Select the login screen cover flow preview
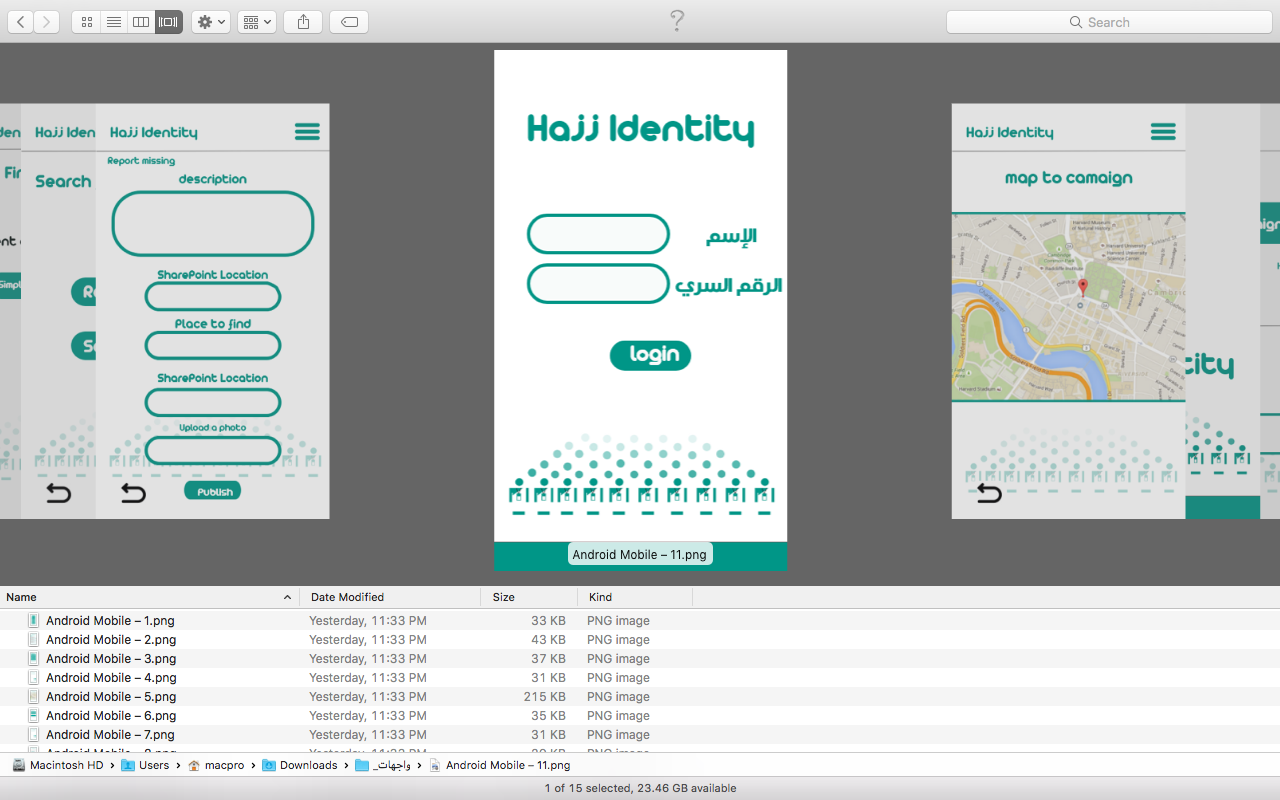 point(640,310)
